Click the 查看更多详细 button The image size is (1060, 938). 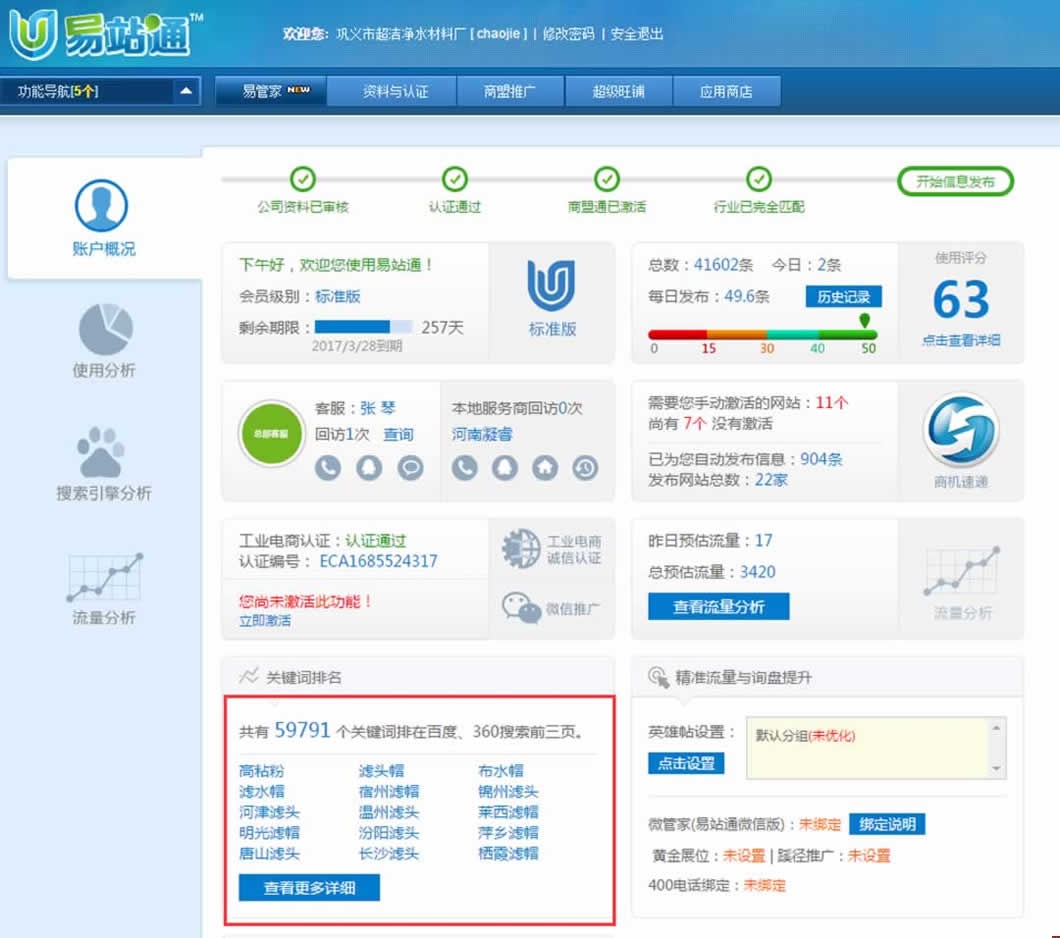coord(309,888)
